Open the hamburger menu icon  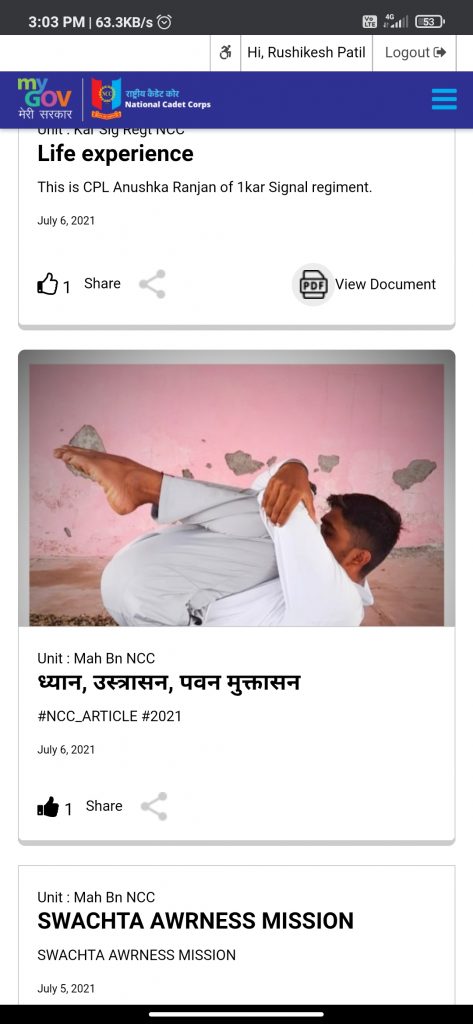pos(444,99)
